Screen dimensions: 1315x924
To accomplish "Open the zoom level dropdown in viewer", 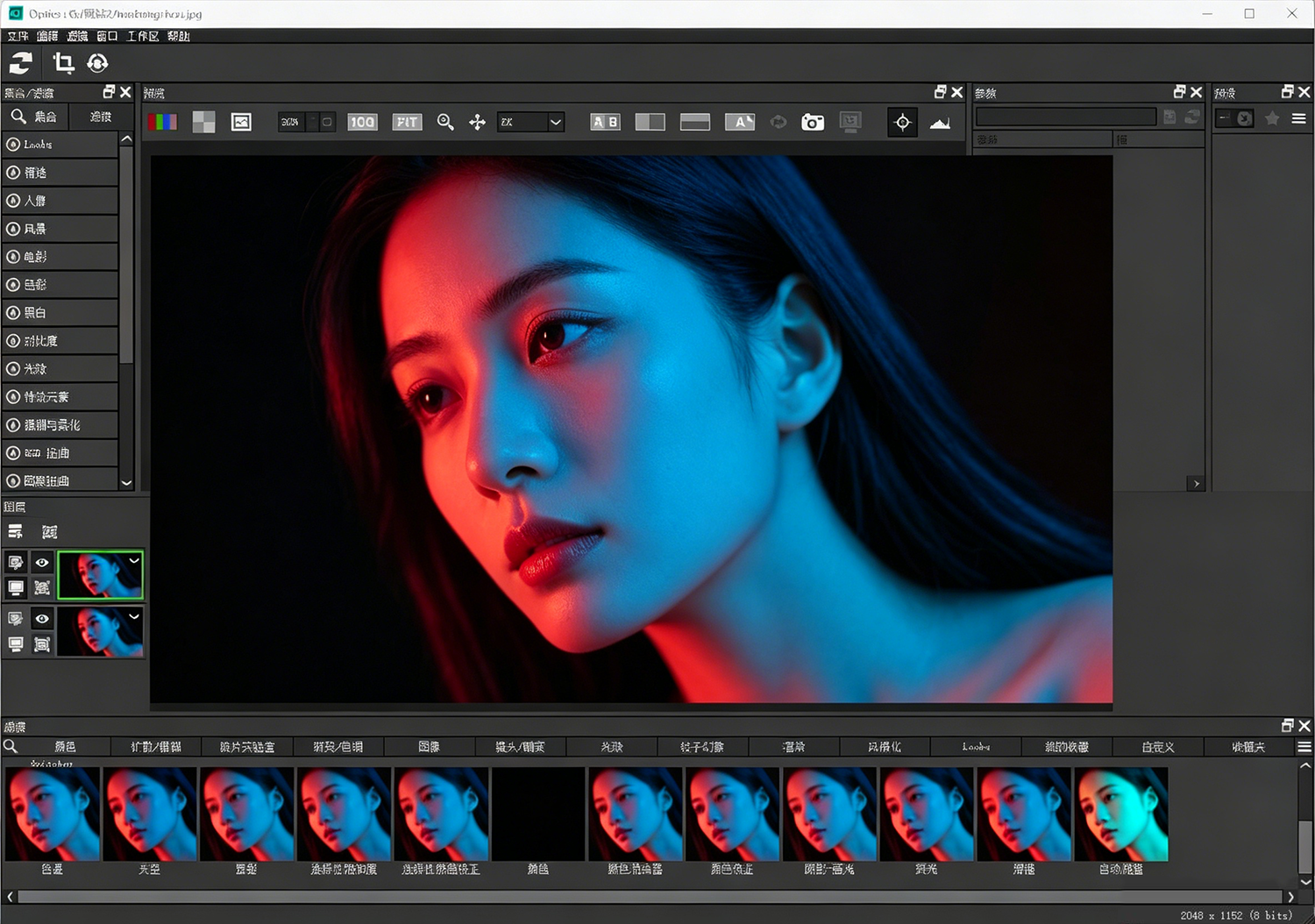I will click(x=530, y=122).
